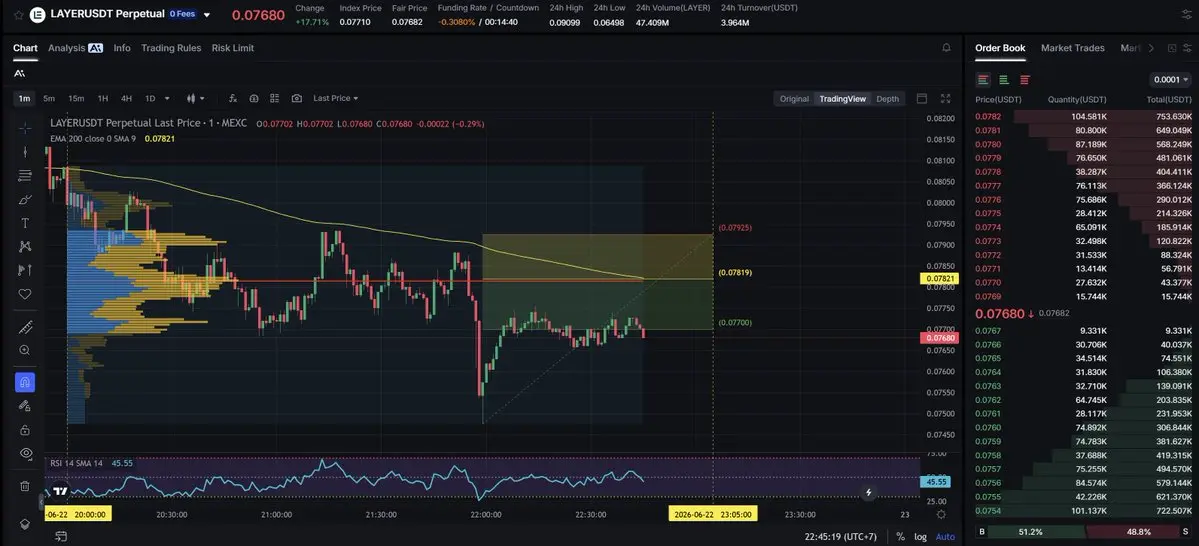Activate the zoom in magnifier tool
Screen dimensions: 1199x546
click(25, 350)
